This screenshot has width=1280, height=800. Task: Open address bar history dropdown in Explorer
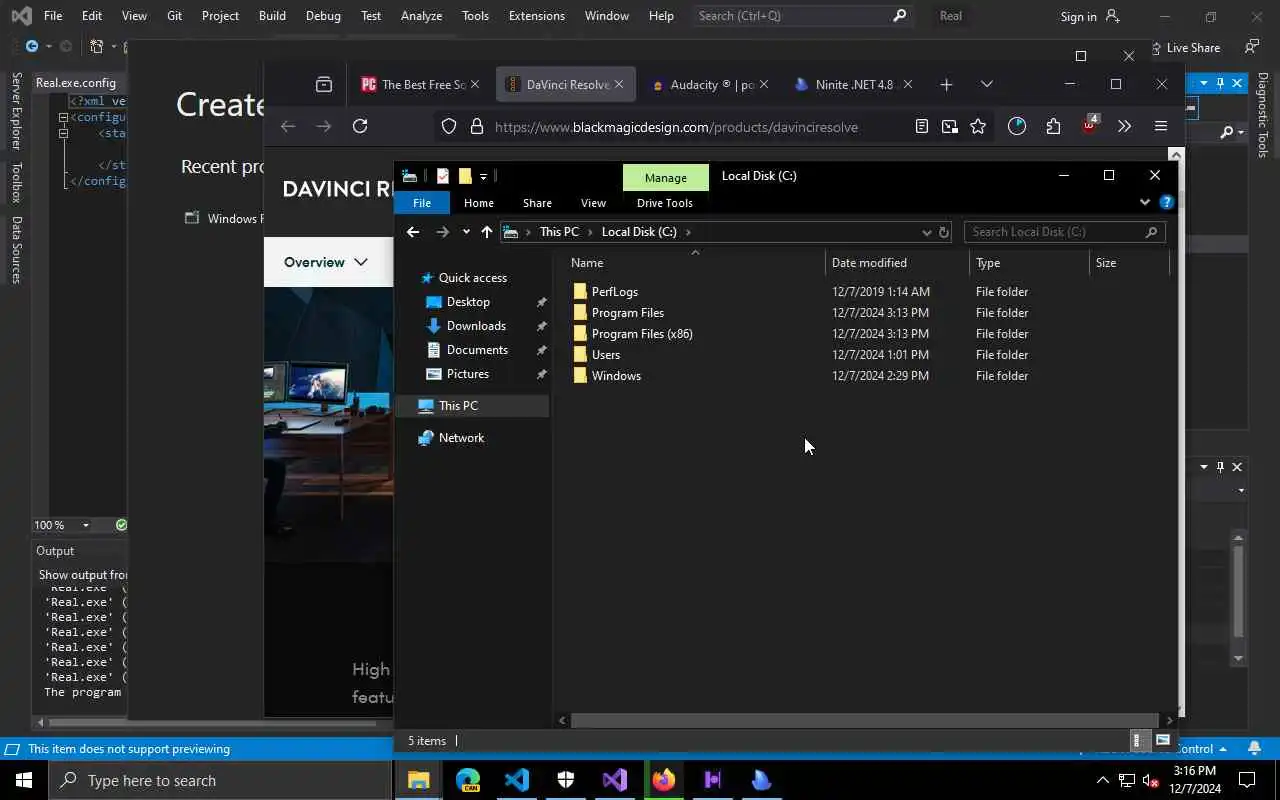pos(926,232)
